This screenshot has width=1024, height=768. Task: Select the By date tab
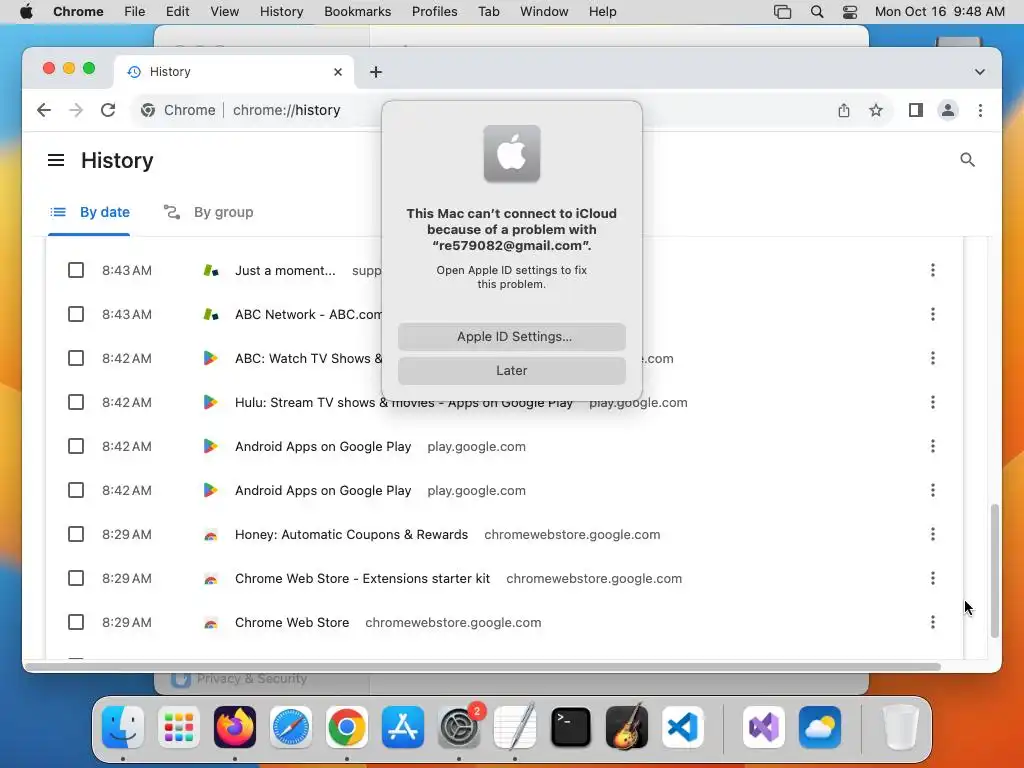[x=89, y=212]
